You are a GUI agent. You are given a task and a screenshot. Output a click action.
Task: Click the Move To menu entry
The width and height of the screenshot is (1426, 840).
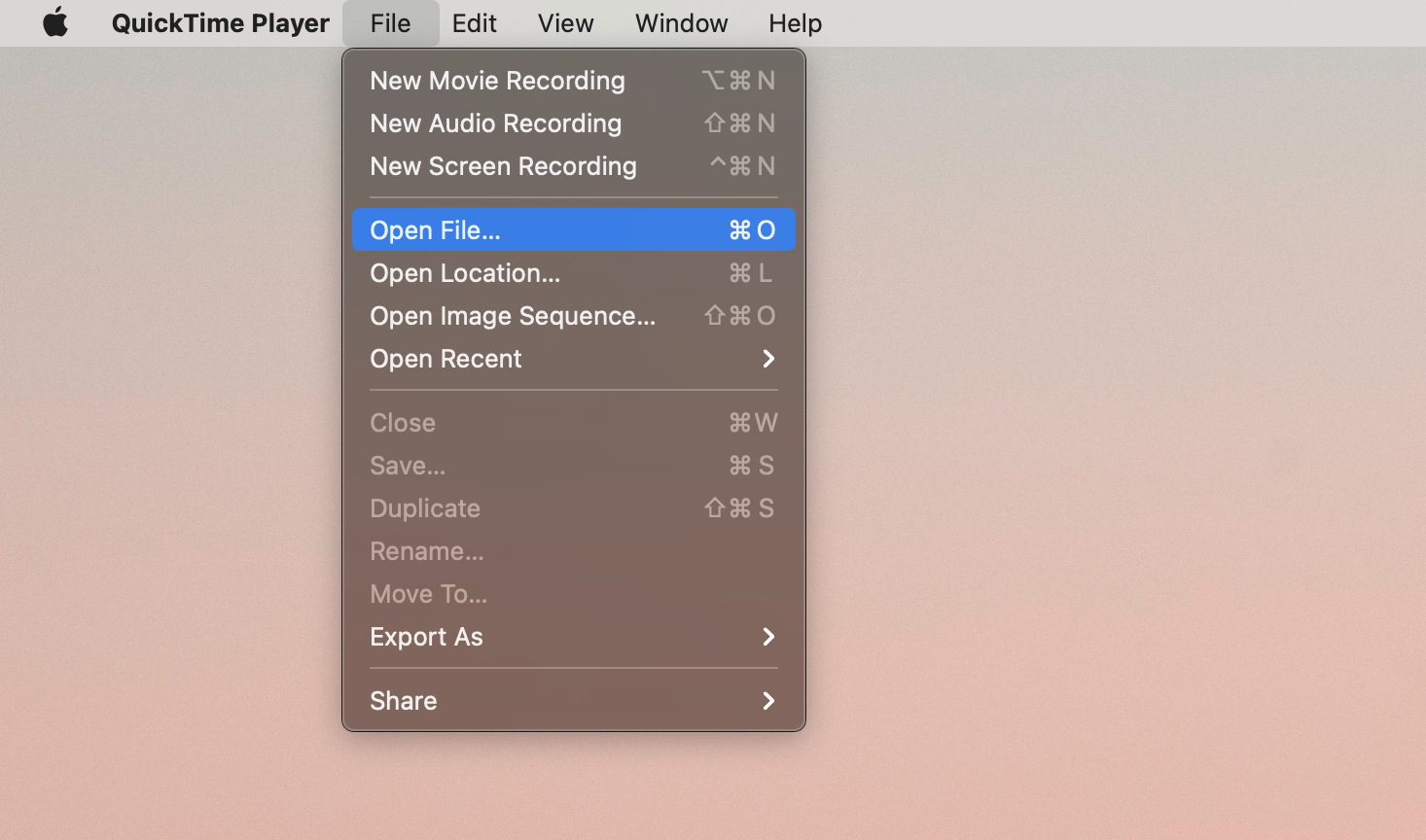428,593
